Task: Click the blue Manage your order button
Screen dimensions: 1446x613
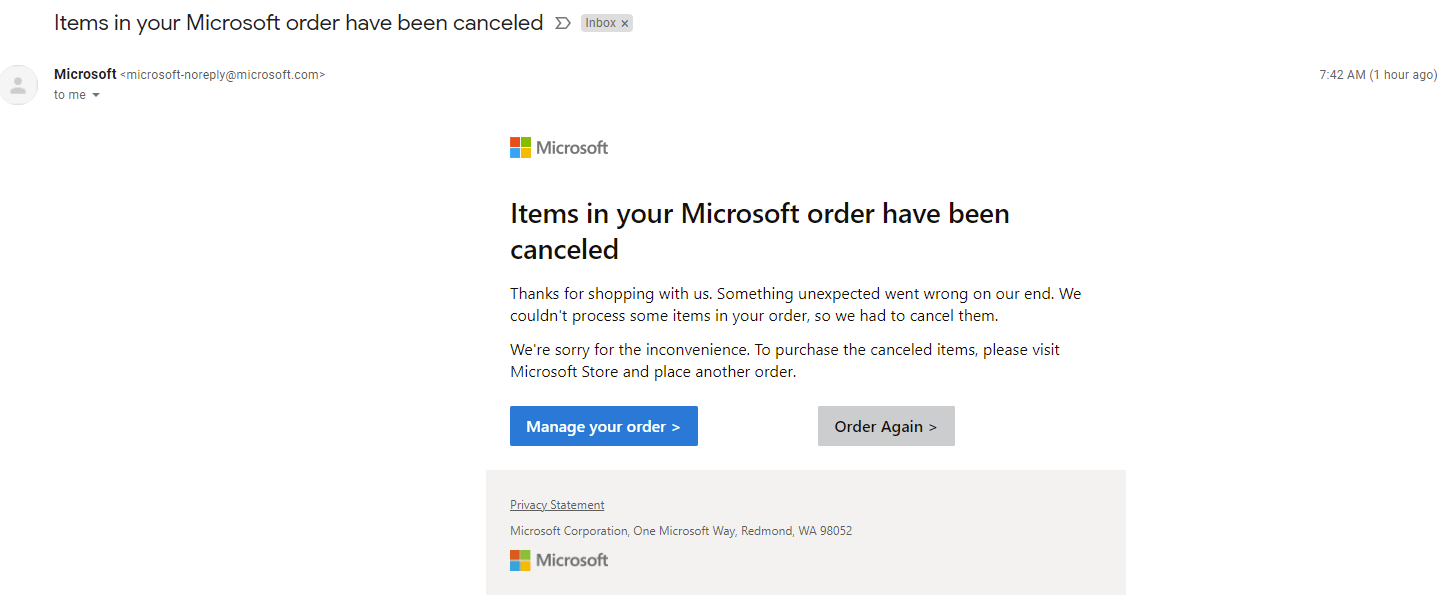Action: tap(603, 426)
